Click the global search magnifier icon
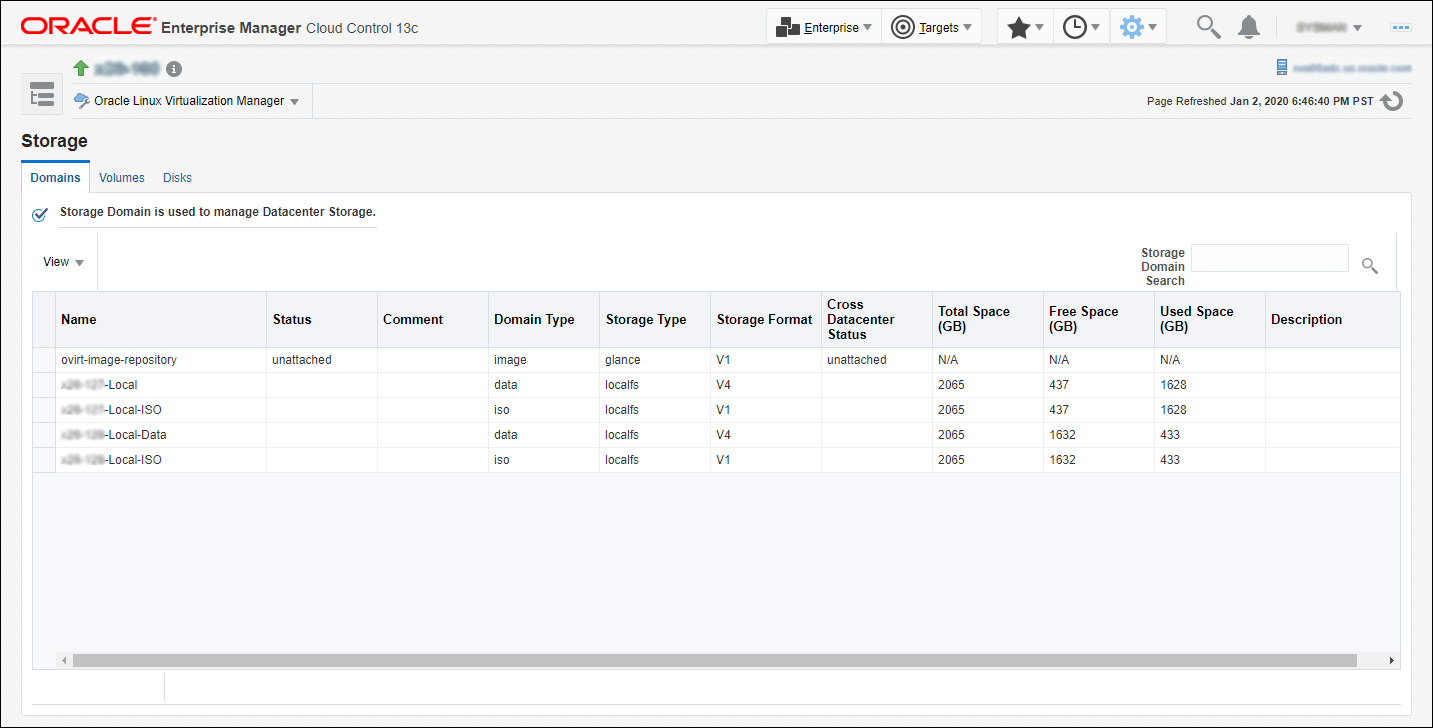This screenshot has width=1433, height=728. 1209,27
